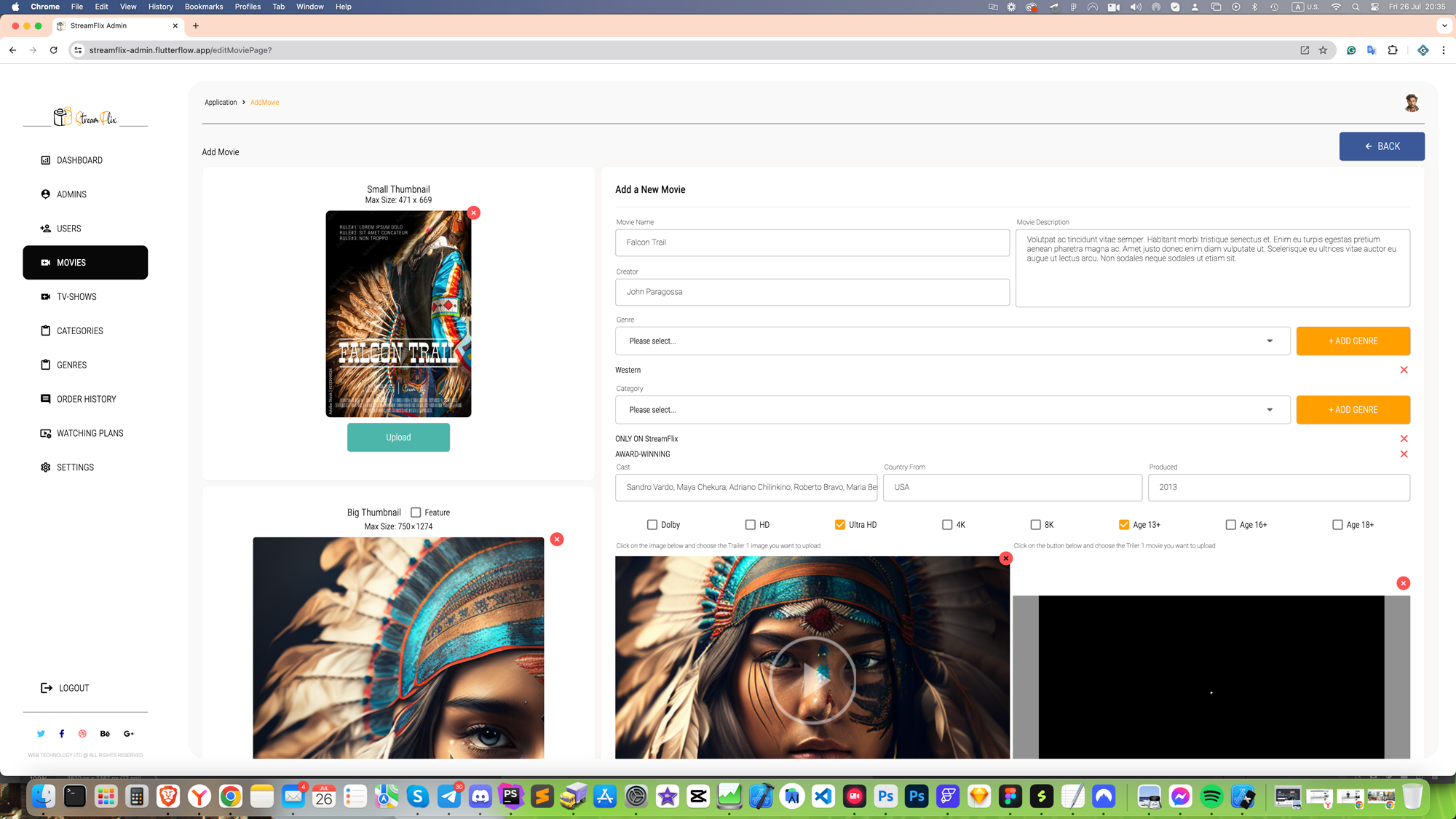Remove the Western genre with red X

click(1404, 370)
